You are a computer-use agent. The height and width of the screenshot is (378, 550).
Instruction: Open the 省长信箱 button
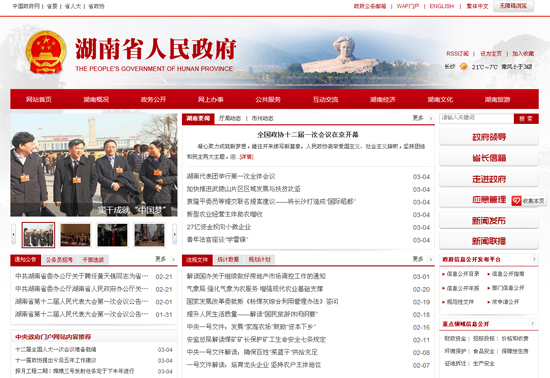[489, 158]
